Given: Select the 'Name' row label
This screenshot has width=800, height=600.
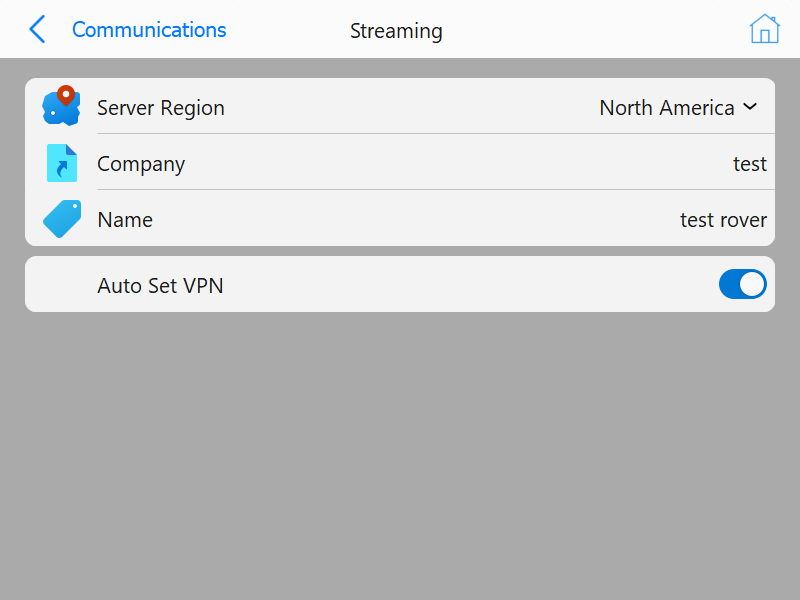Looking at the screenshot, I should (x=125, y=220).
